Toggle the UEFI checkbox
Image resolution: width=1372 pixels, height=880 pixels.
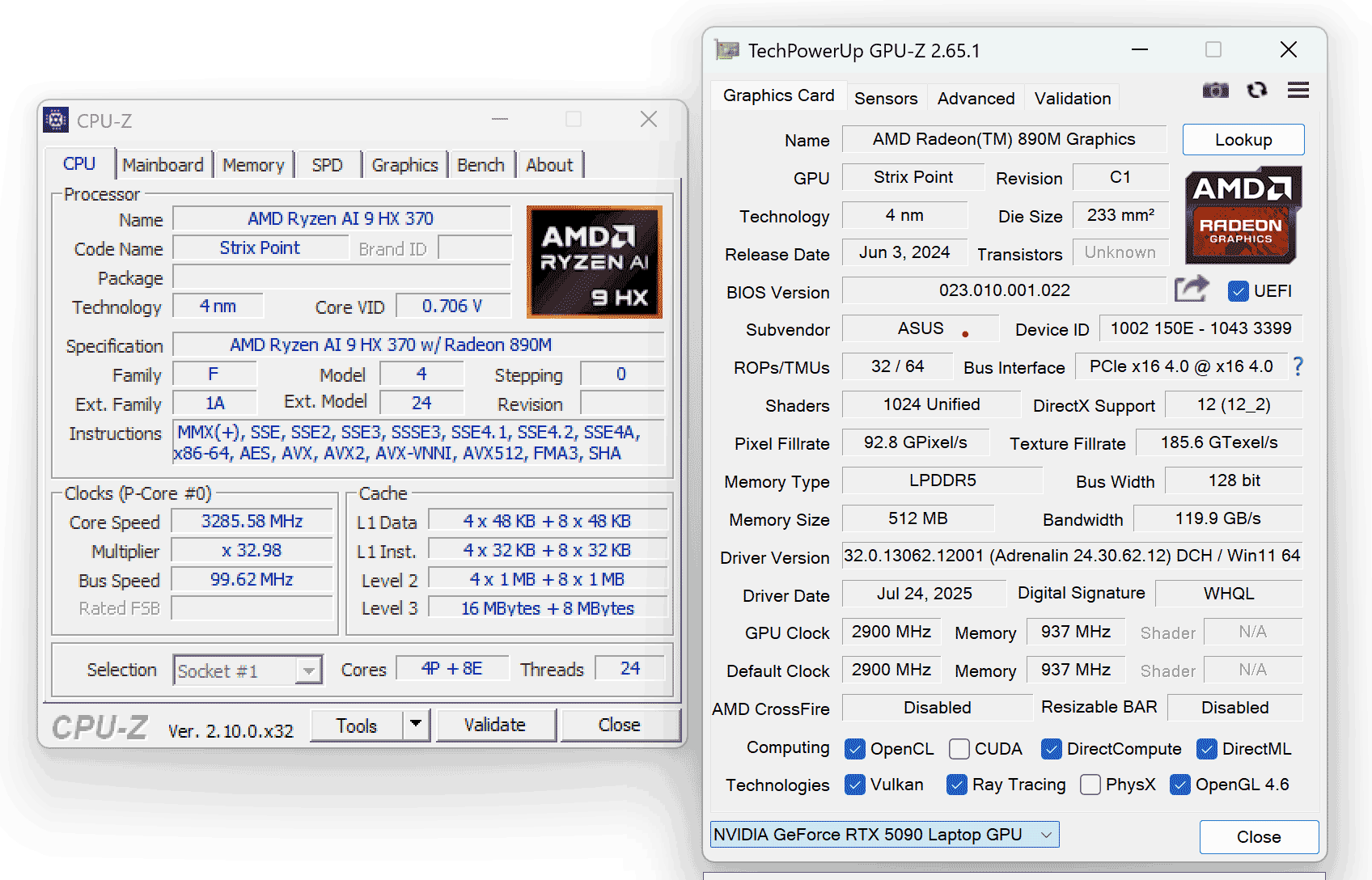point(1238,291)
